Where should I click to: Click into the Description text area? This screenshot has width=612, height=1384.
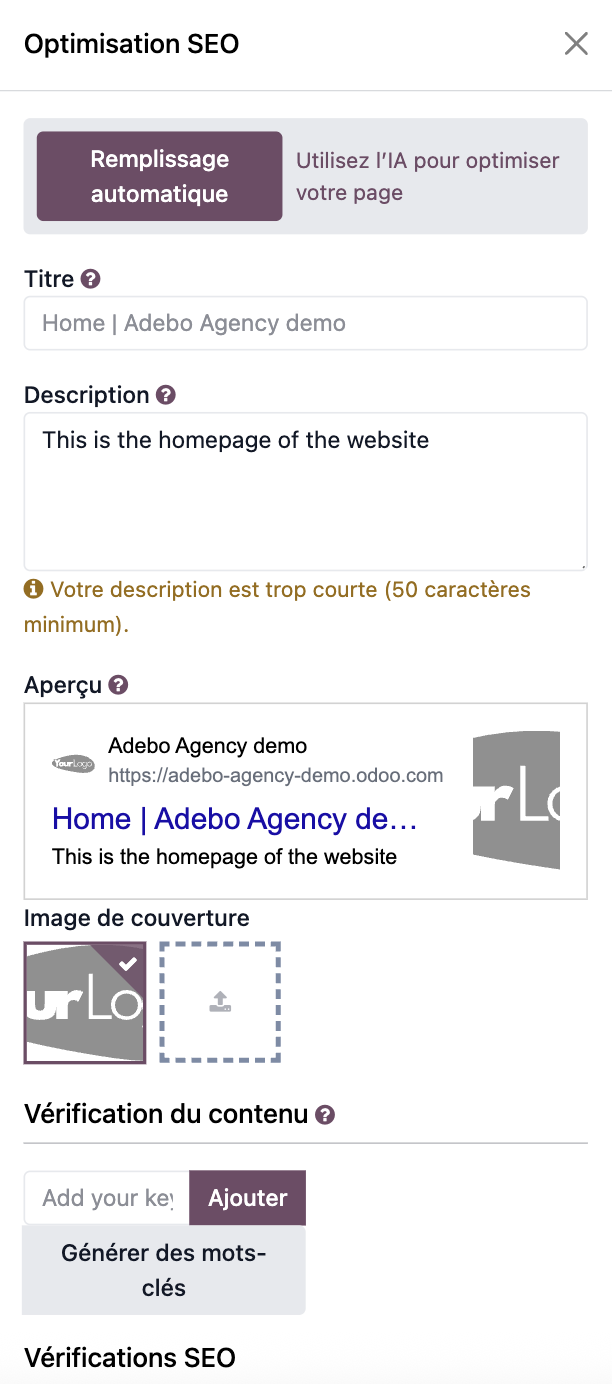pyautogui.click(x=305, y=490)
